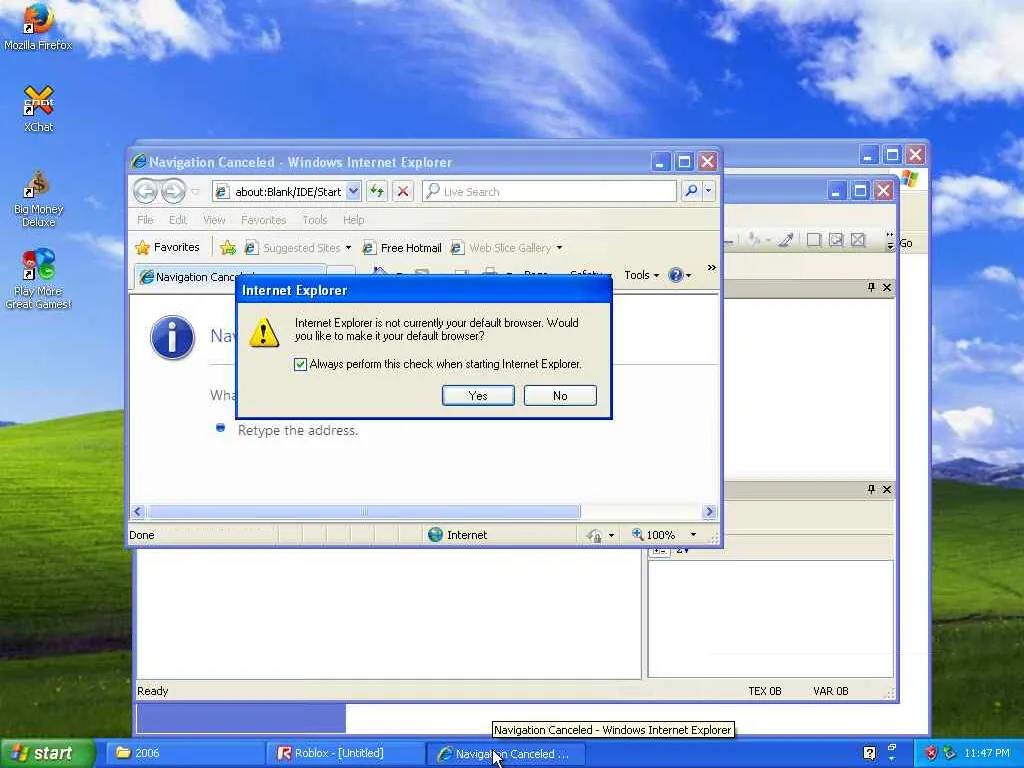Click the square-with-arrow icon in Roblox toolbar

[836, 240]
